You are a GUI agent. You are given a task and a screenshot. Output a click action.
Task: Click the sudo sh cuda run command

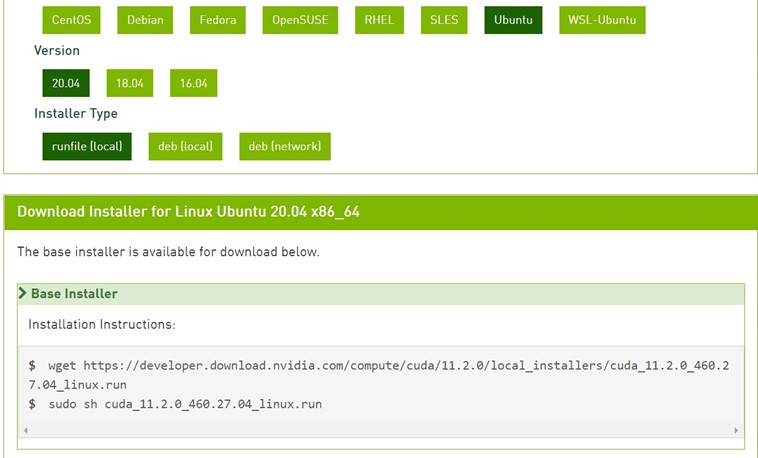[175, 404]
